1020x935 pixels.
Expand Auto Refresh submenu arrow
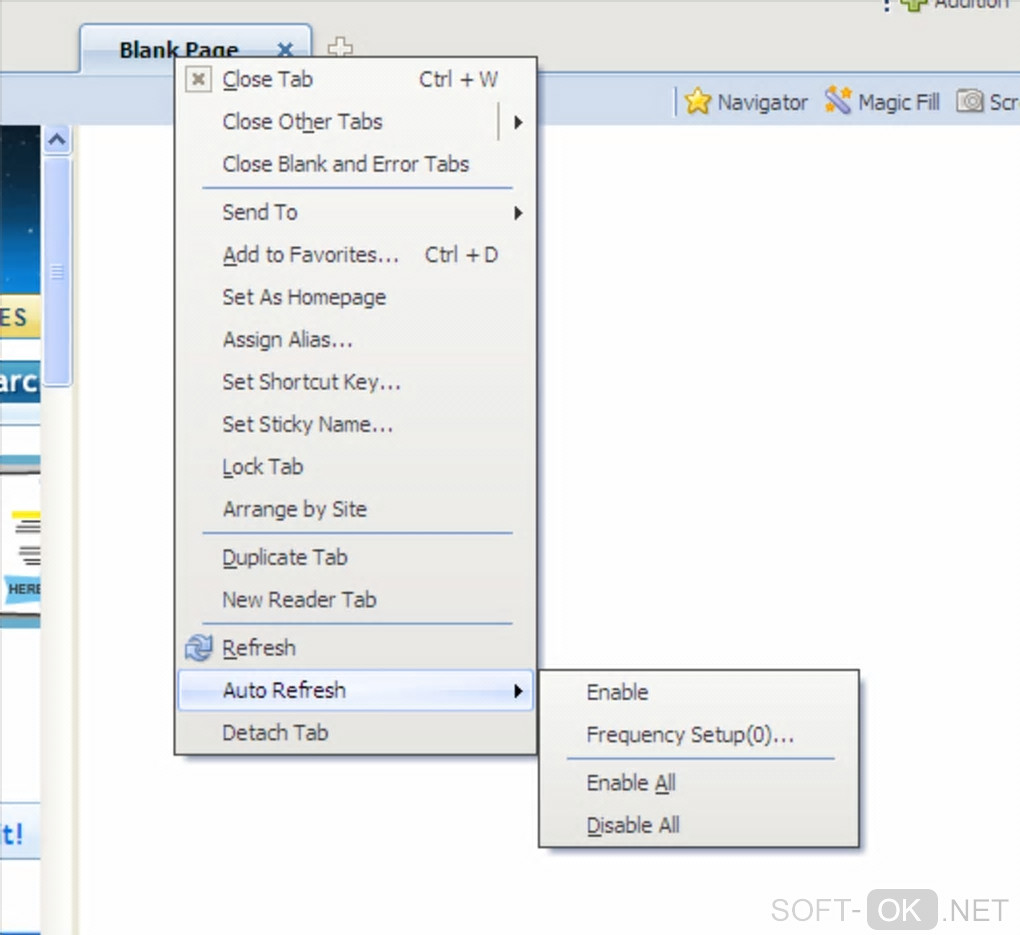pos(518,690)
